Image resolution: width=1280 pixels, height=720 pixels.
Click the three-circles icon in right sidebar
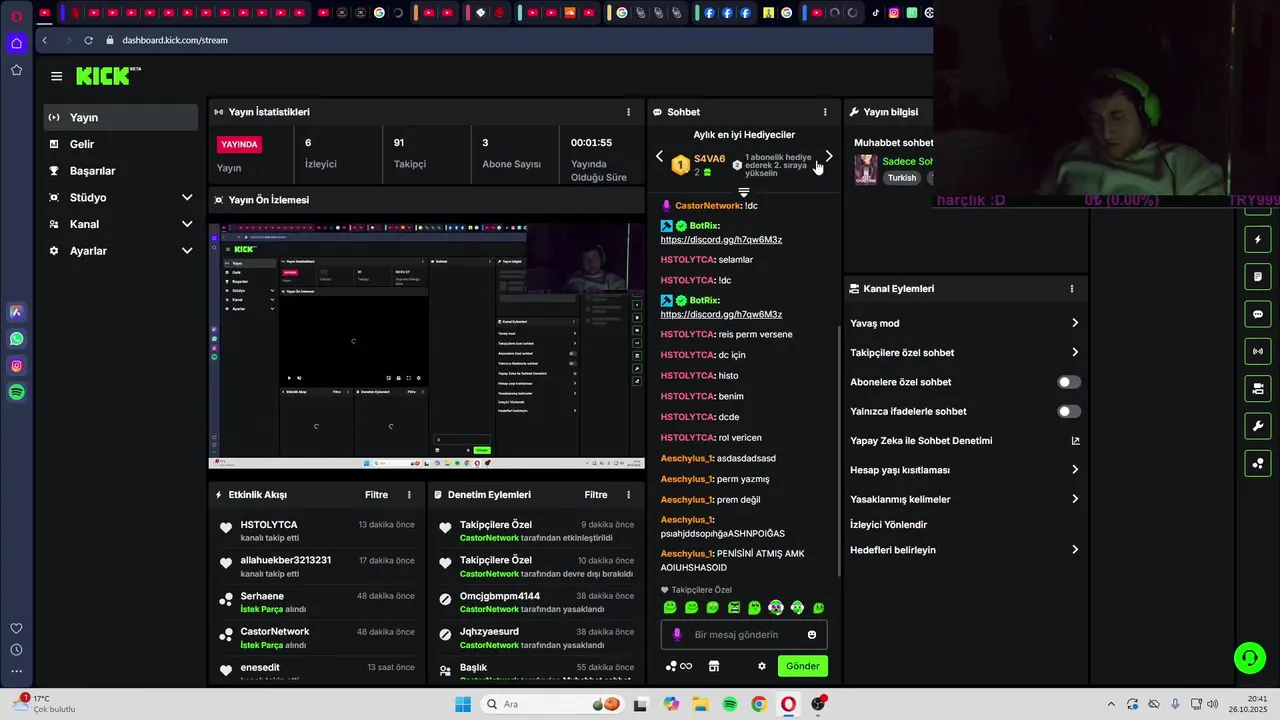[x=1258, y=463]
